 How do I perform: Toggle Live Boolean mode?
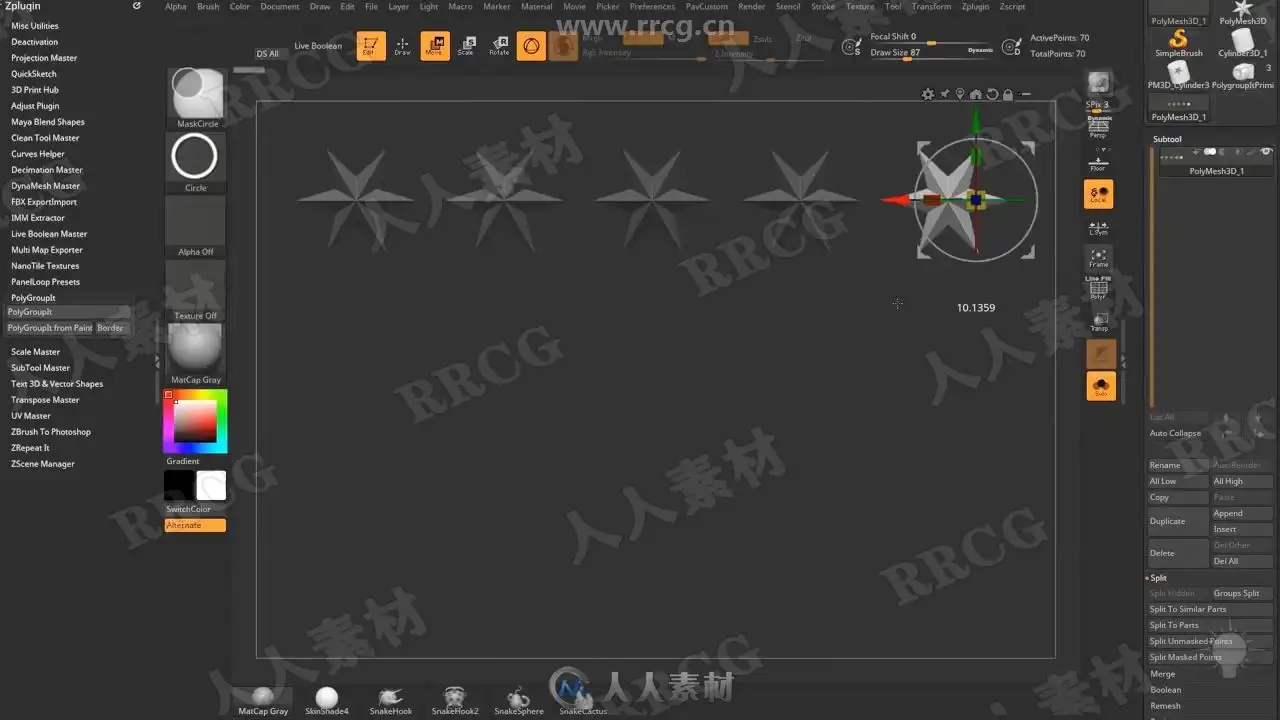(x=318, y=46)
